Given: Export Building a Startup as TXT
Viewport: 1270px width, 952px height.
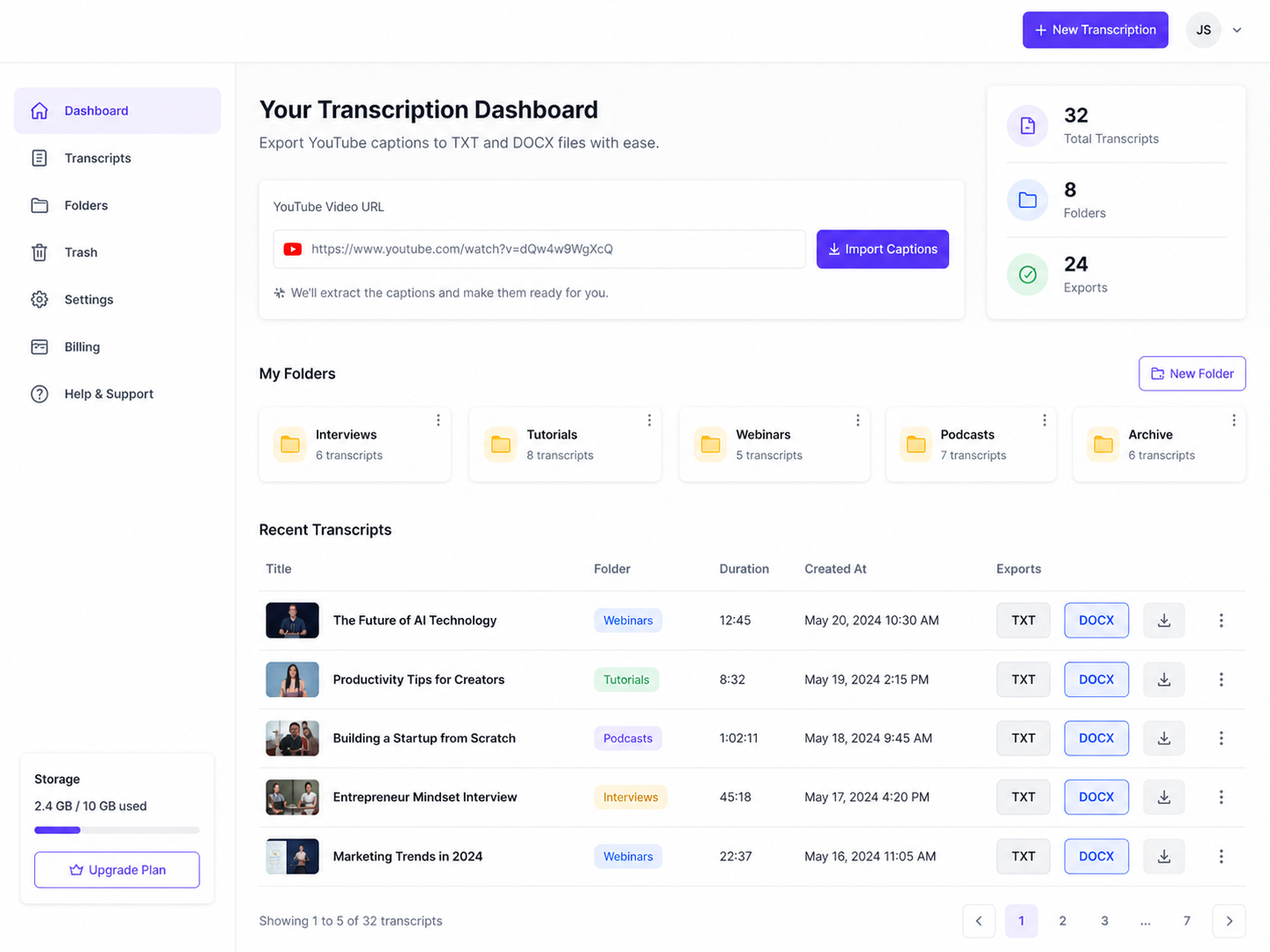Looking at the screenshot, I should point(1024,738).
